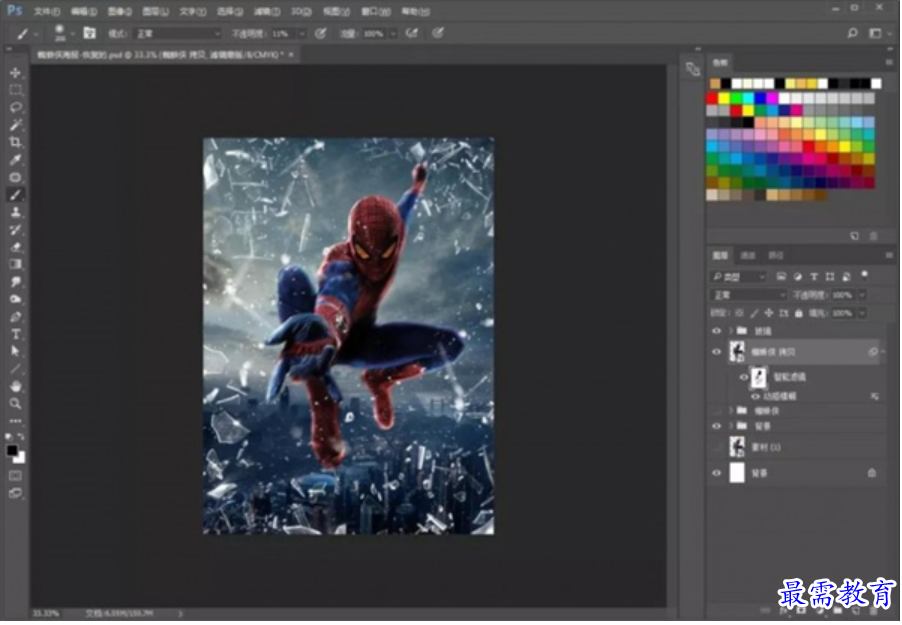Screen dimensions: 902x625
Task: Select the Clone Stamp tool
Action: [16, 212]
